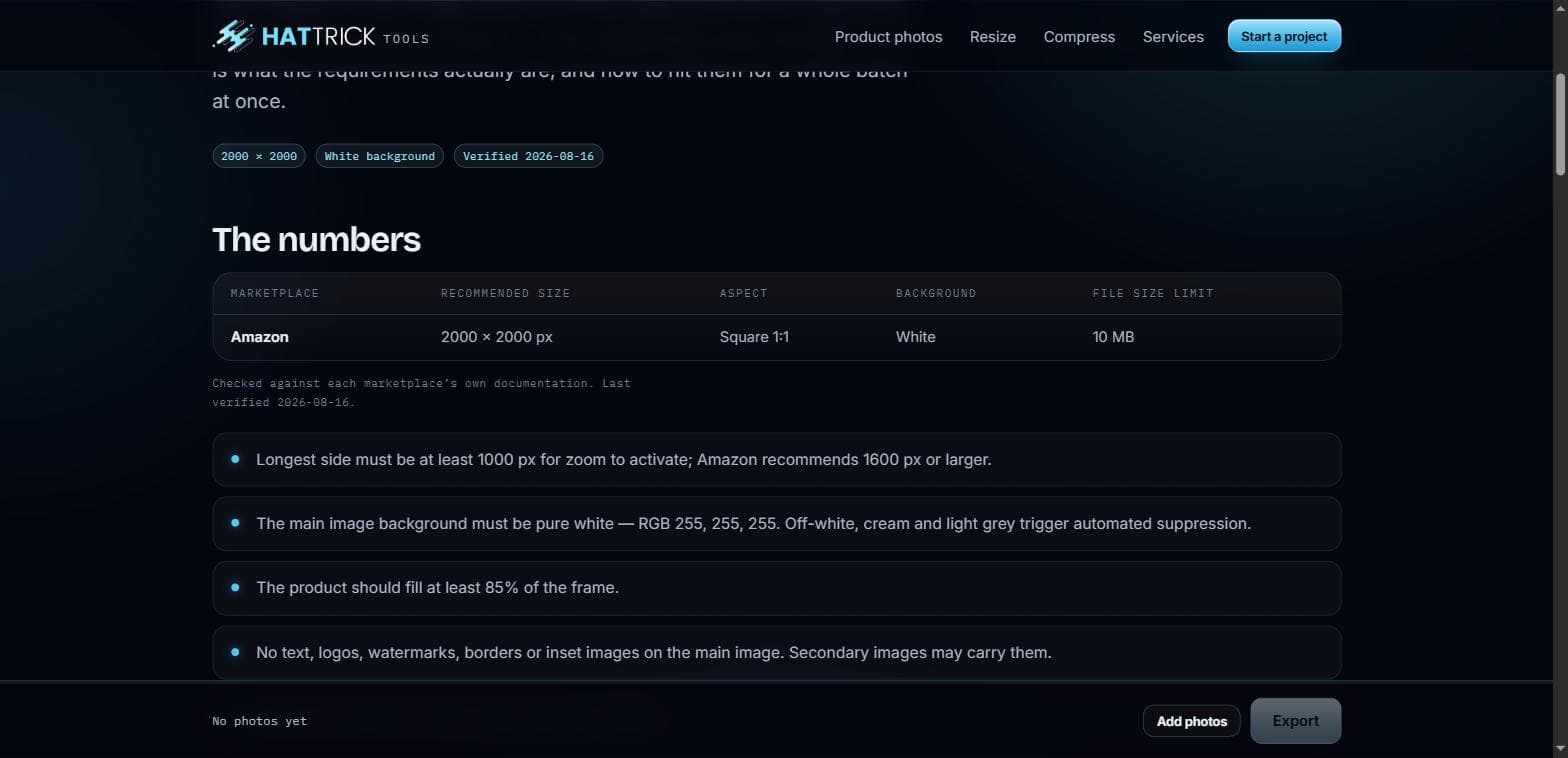Viewport: 1568px width, 758px height.
Task: Click the 10 MB cell
Action: pyautogui.click(x=1113, y=337)
